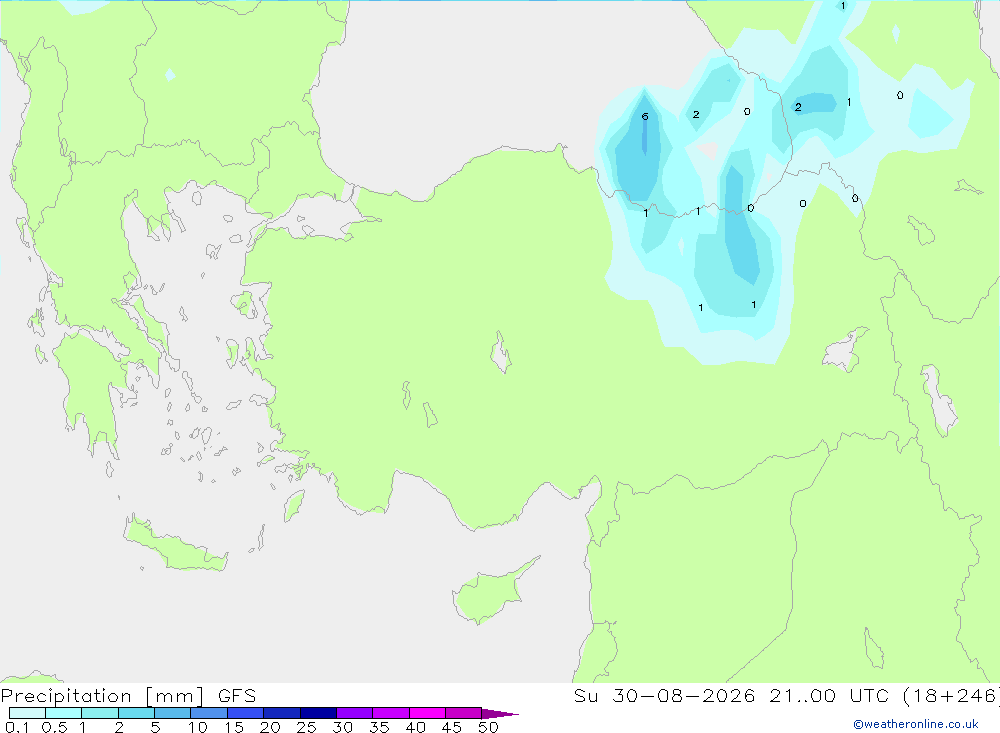Image resolution: width=1000 pixels, height=733 pixels.
Task: Click the 'Su 30-08-2026' date text
Action: pyautogui.click(x=664, y=696)
